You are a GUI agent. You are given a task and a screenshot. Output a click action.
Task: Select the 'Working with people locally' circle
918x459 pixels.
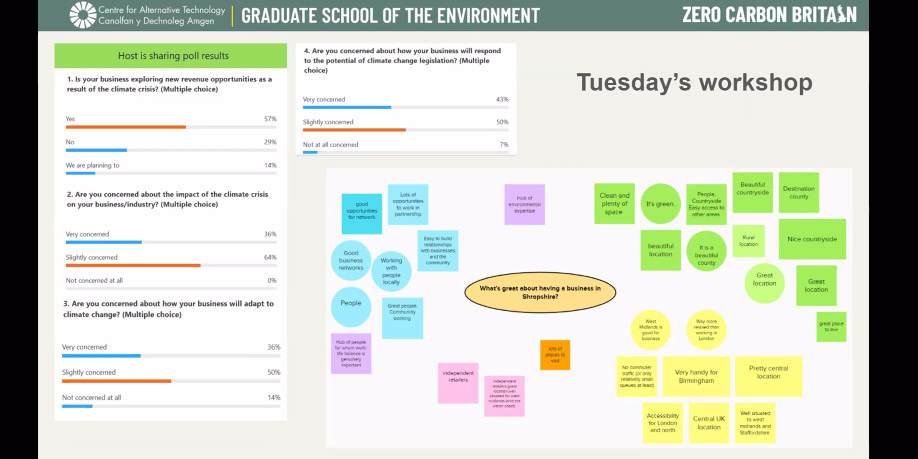click(x=391, y=272)
